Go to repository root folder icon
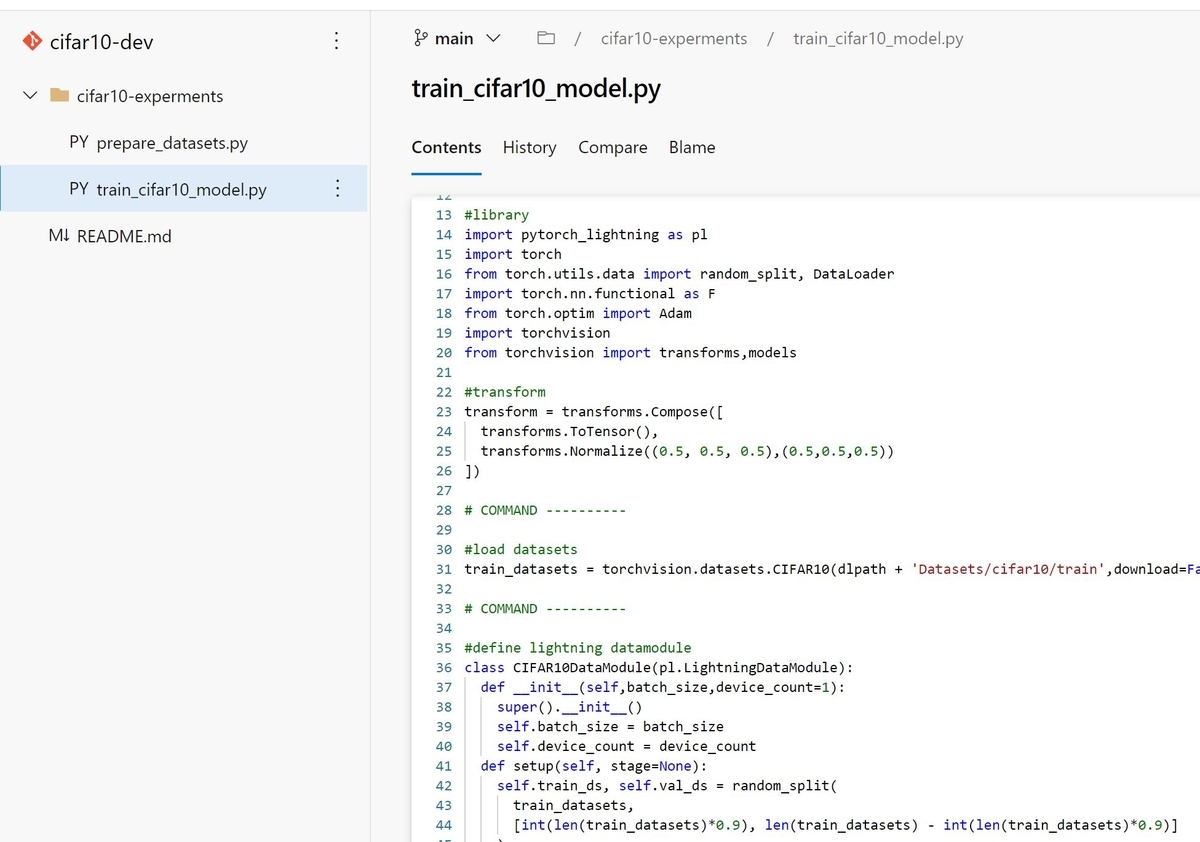The height and width of the screenshot is (842, 1200). (546, 39)
